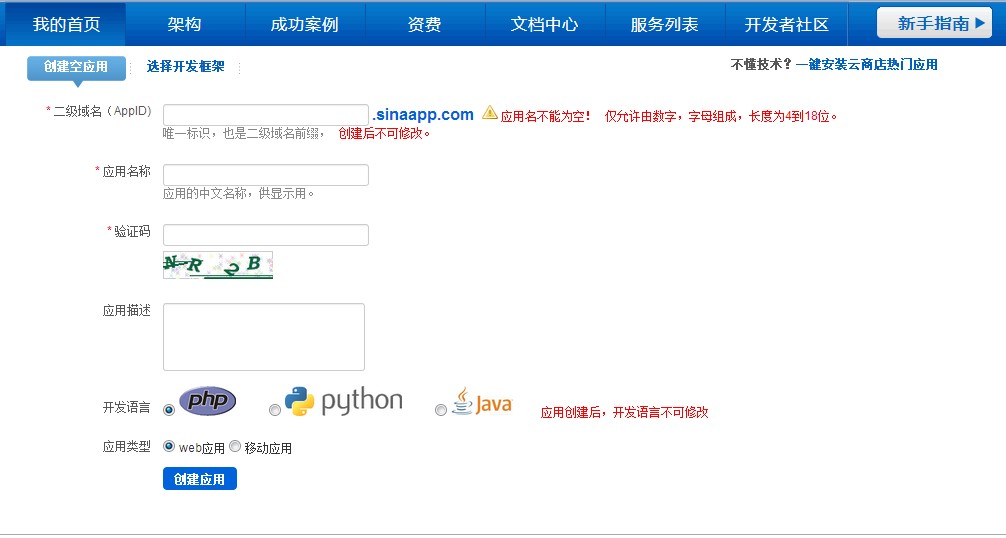Viewport: 1006px width, 538px height.
Task: Open the 我的首页 menu item
Action: pos(65,24)
